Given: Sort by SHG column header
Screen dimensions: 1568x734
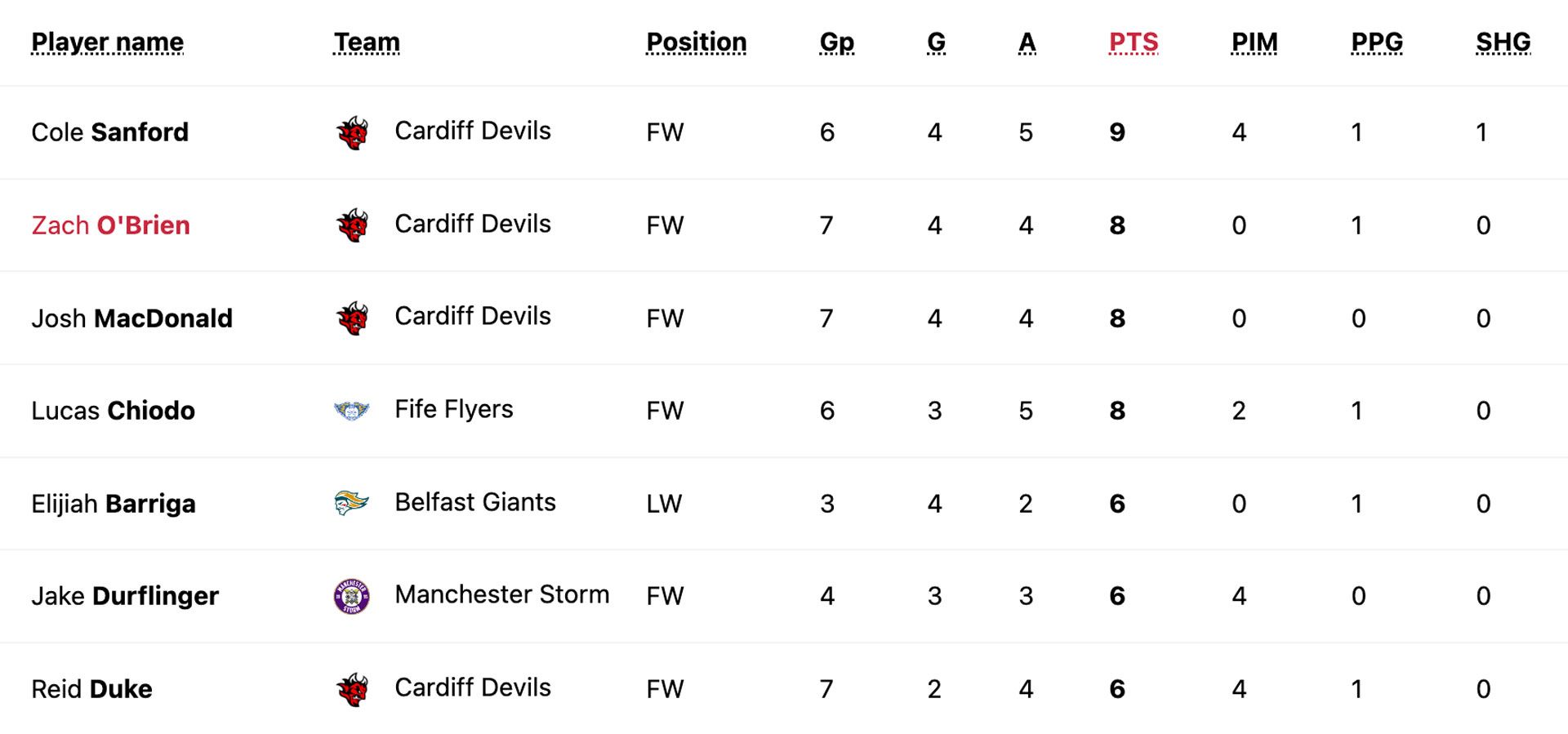Looking at the screenshot, I should [x=1503, y=42].
